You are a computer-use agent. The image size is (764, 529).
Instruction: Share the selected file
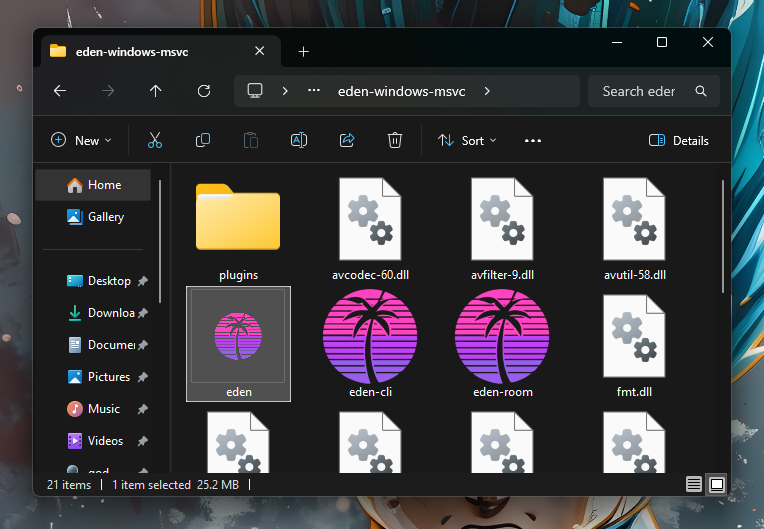tap(346, 140)
